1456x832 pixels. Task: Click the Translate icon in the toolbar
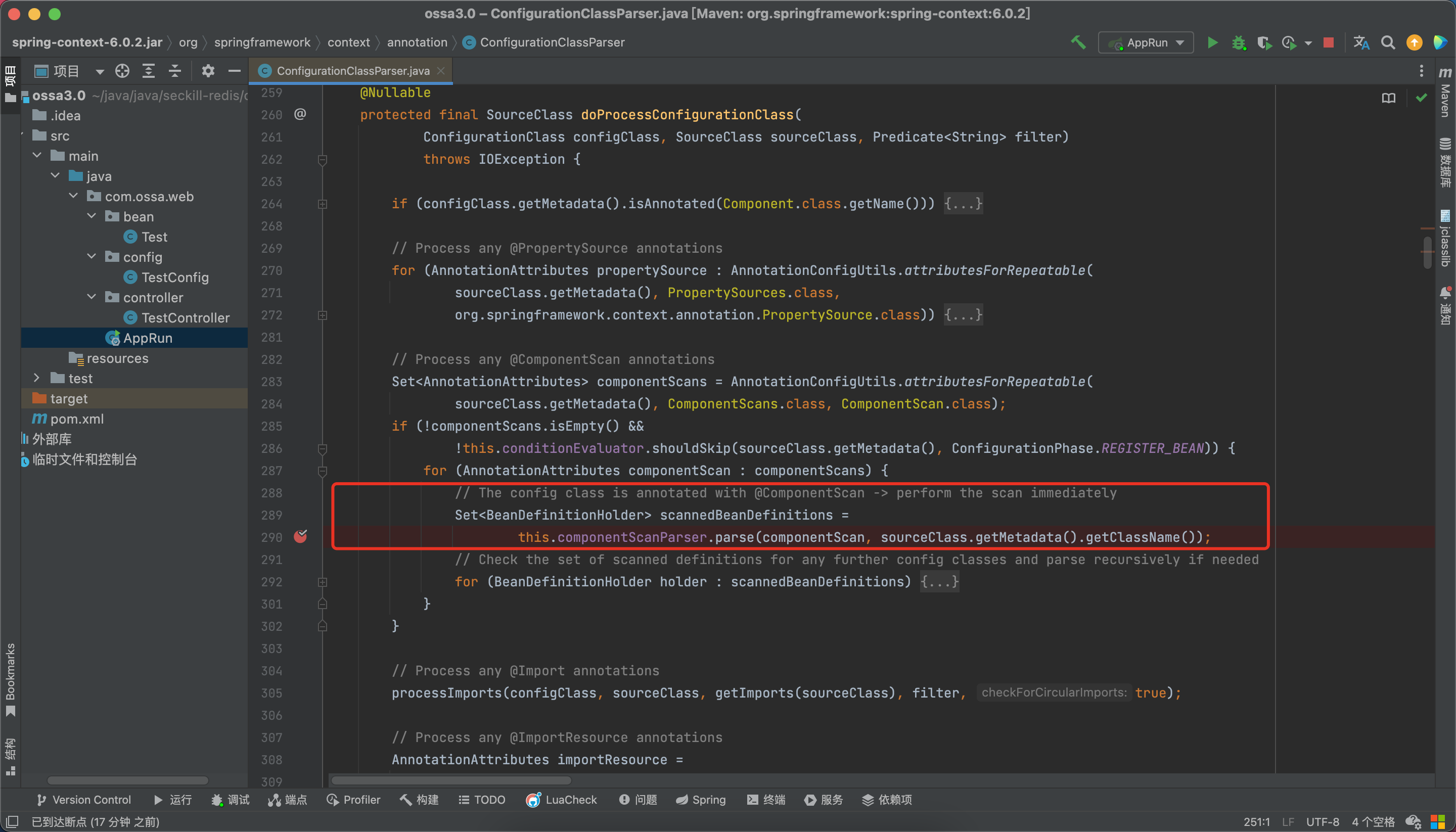tap(1361, 43)
